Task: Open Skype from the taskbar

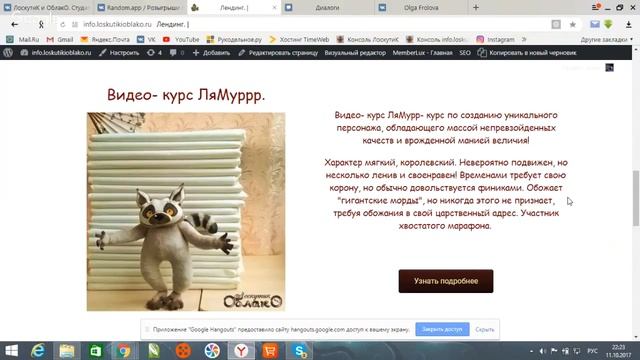Action: click(300, 351)
